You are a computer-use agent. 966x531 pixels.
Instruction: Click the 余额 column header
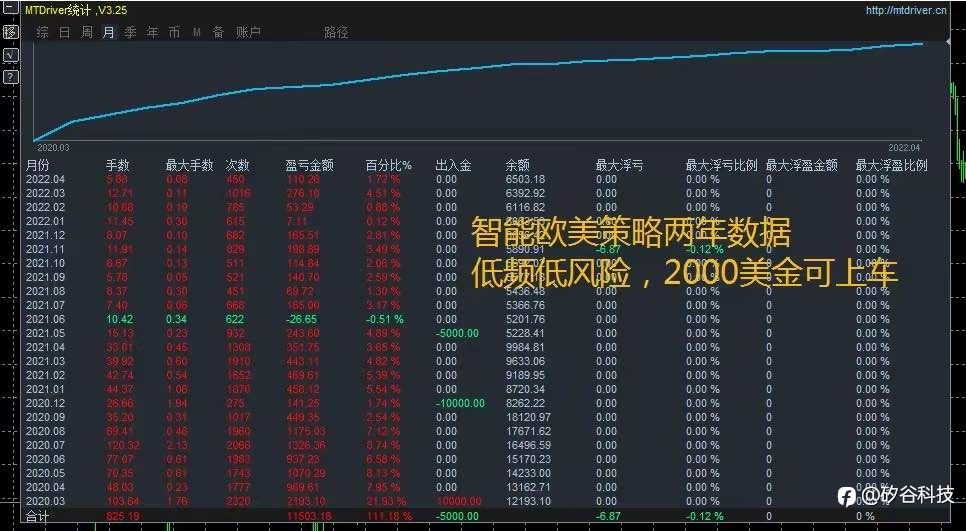518,165
